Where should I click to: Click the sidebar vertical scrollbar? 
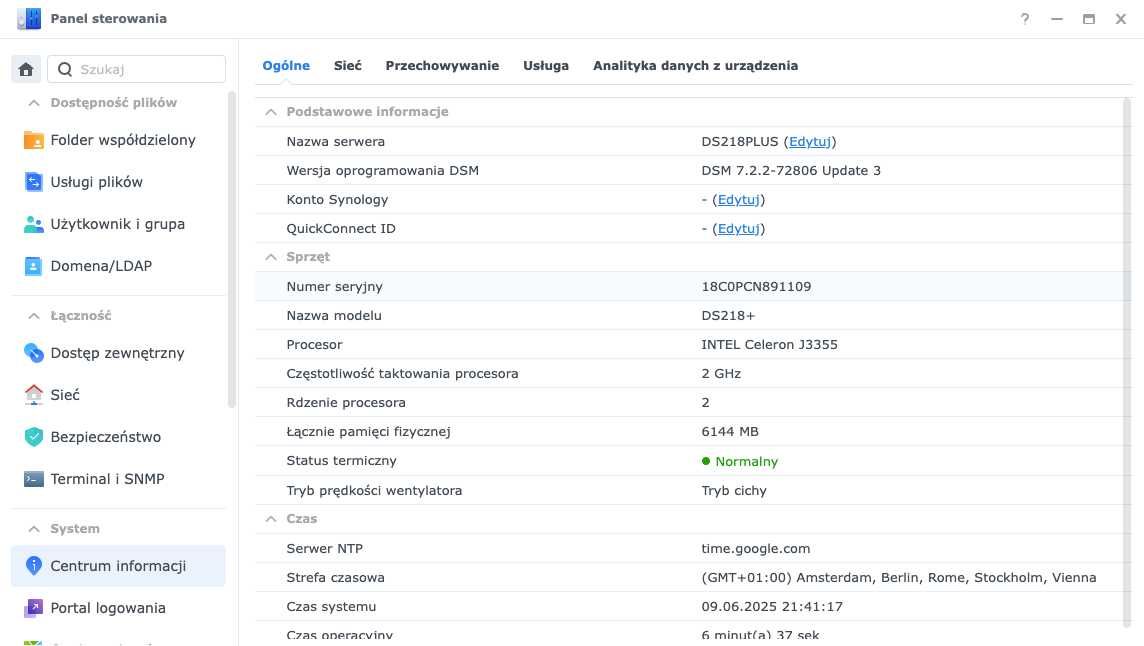[x=232, y=248]
